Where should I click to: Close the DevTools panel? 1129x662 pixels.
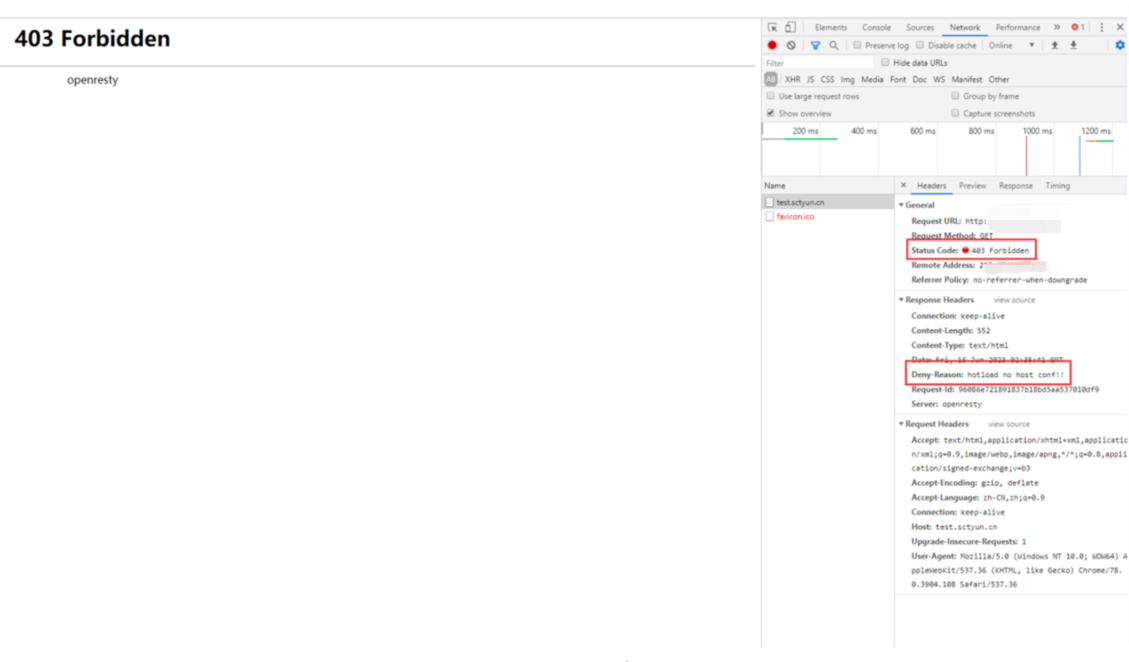[x=1120, y=27]
